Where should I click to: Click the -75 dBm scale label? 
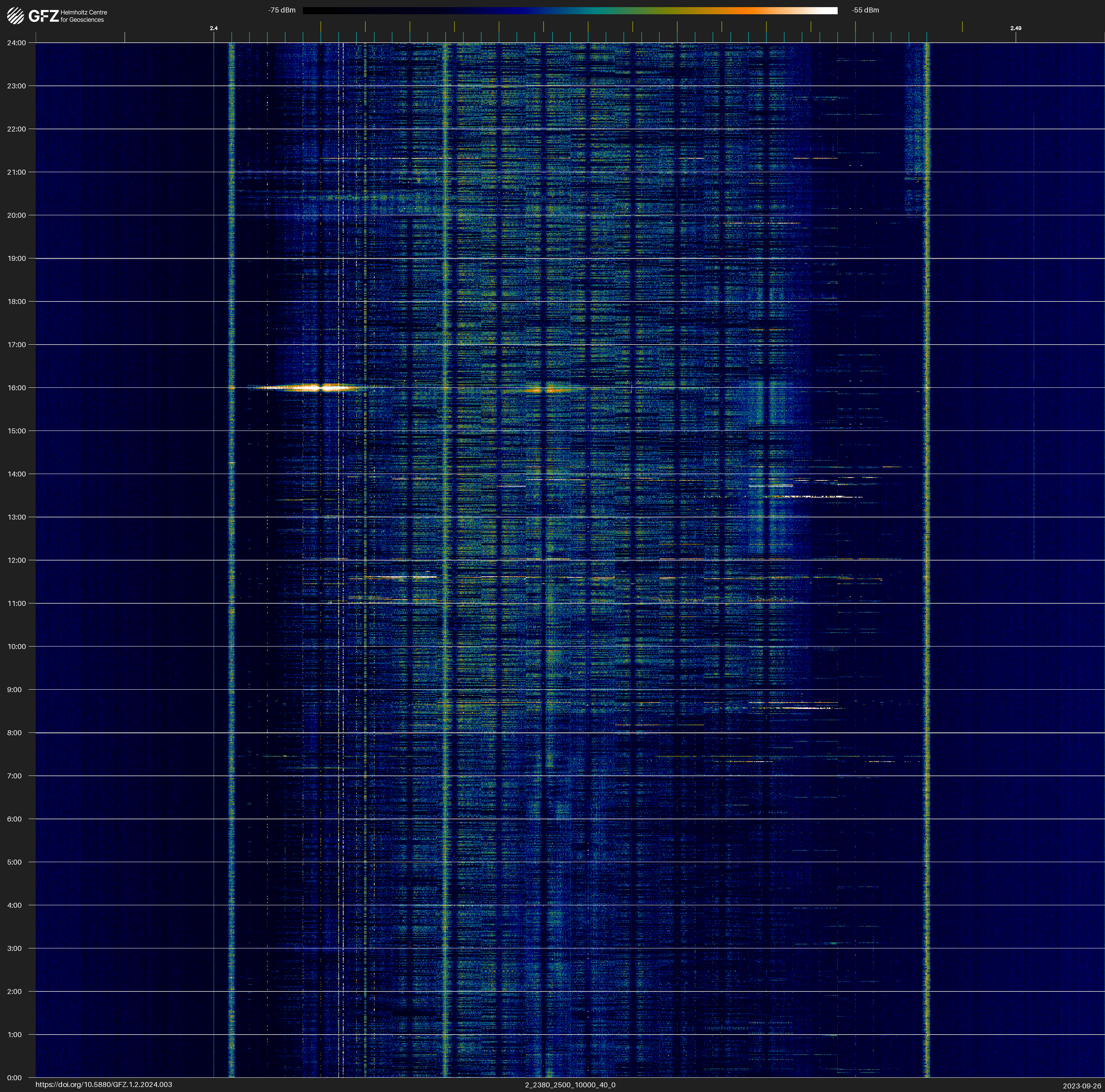tap(281, 10)
